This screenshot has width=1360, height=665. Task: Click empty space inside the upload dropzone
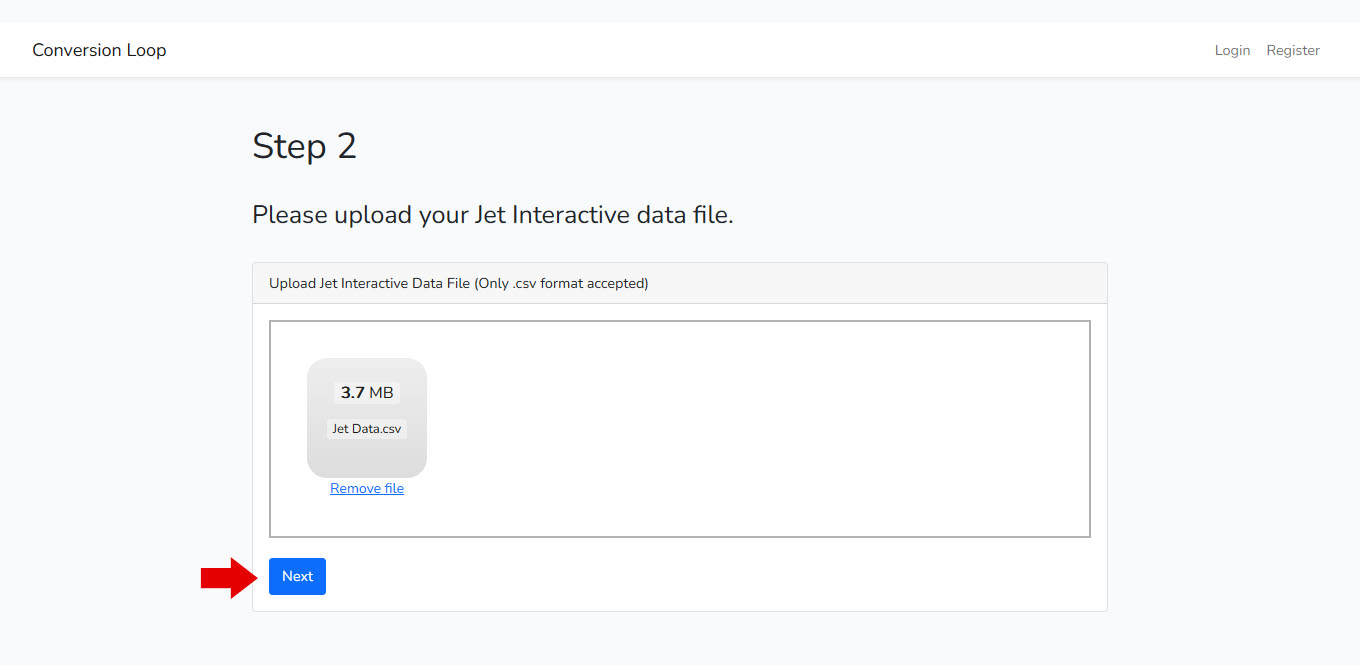[x=750, y=430]
